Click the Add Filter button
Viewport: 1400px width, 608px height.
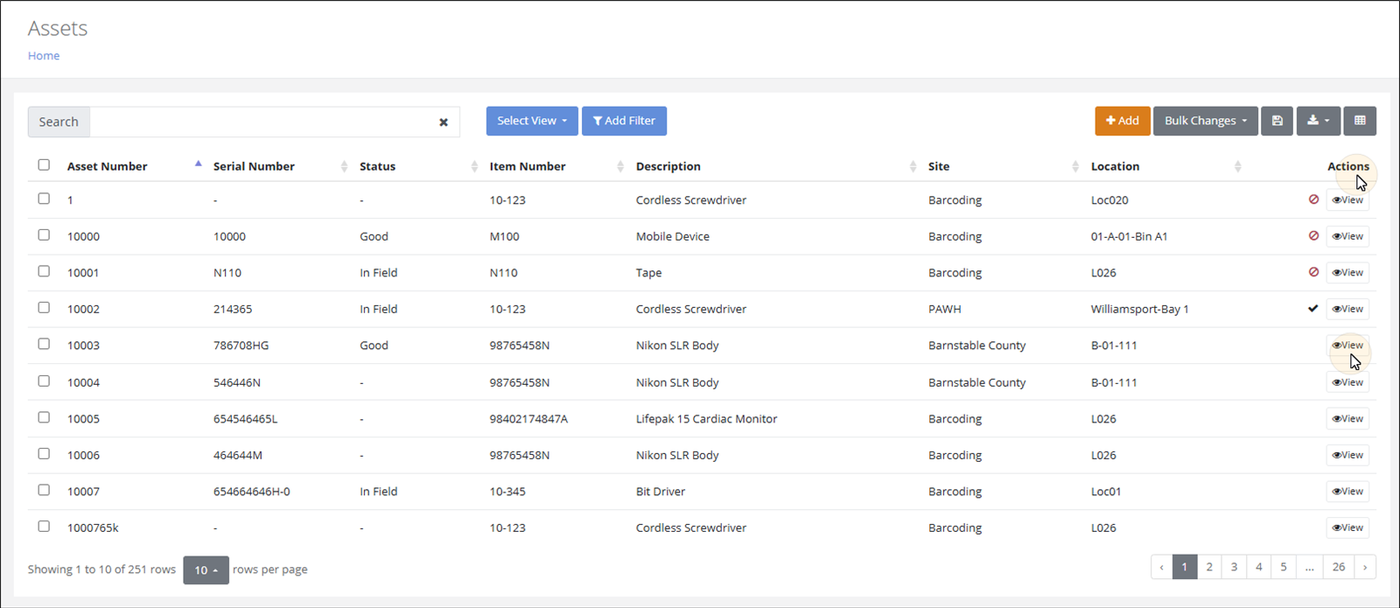tap(624, 121)
